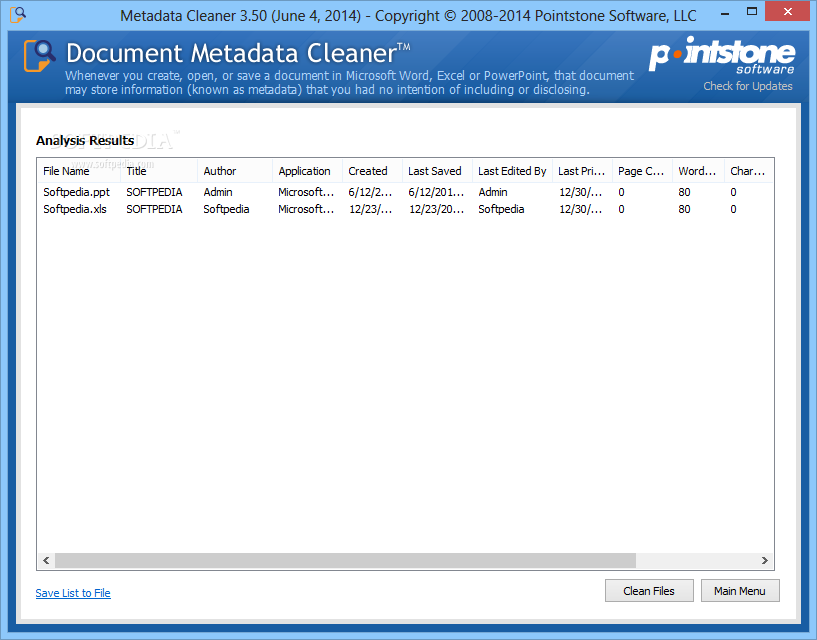Sort by Last Saved column header

click(438, 171)
